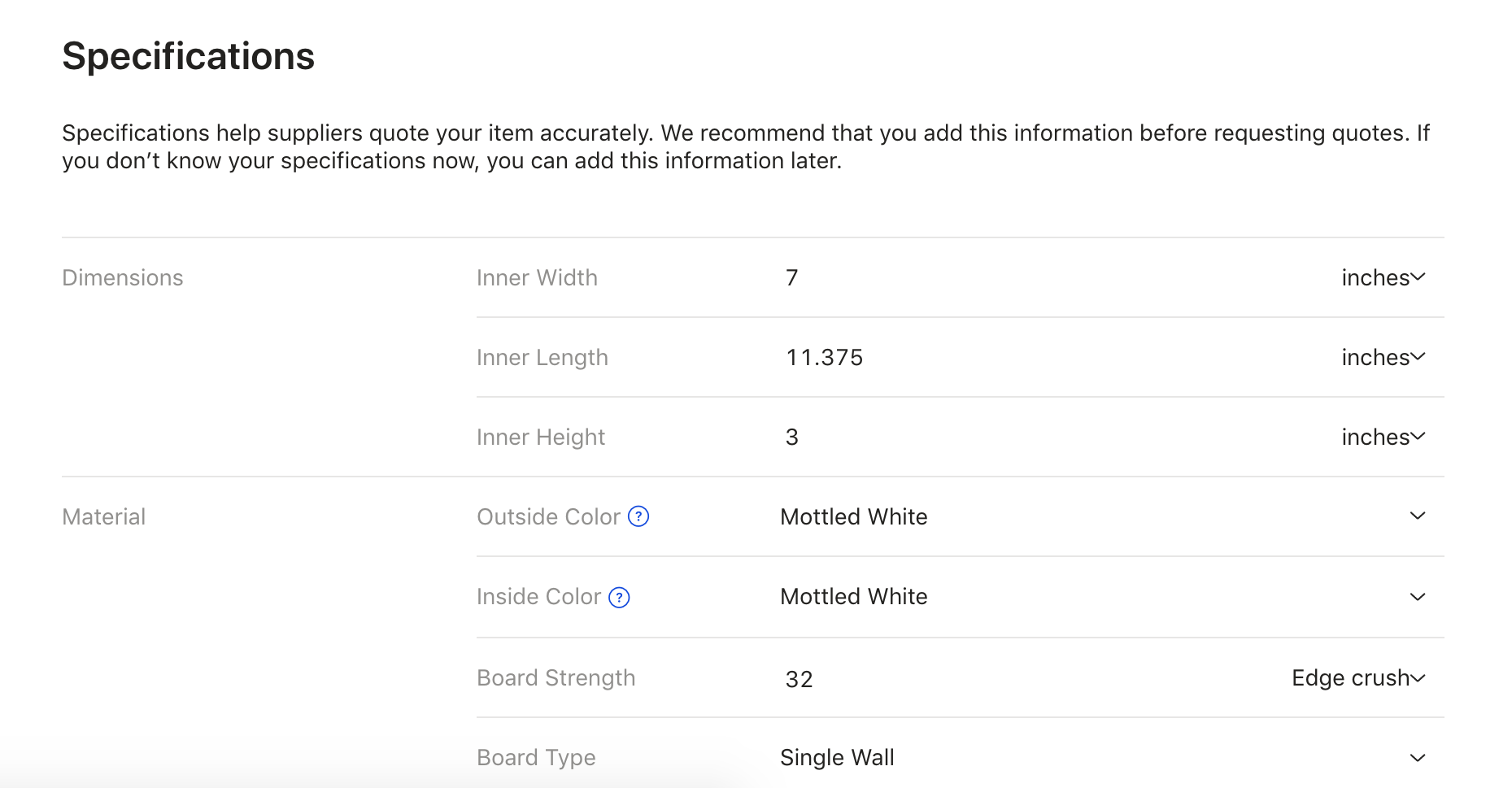This screenshot has width=1512, height=788.
Task: Click the Dimensions section label
Action: [x=123, y=278]
